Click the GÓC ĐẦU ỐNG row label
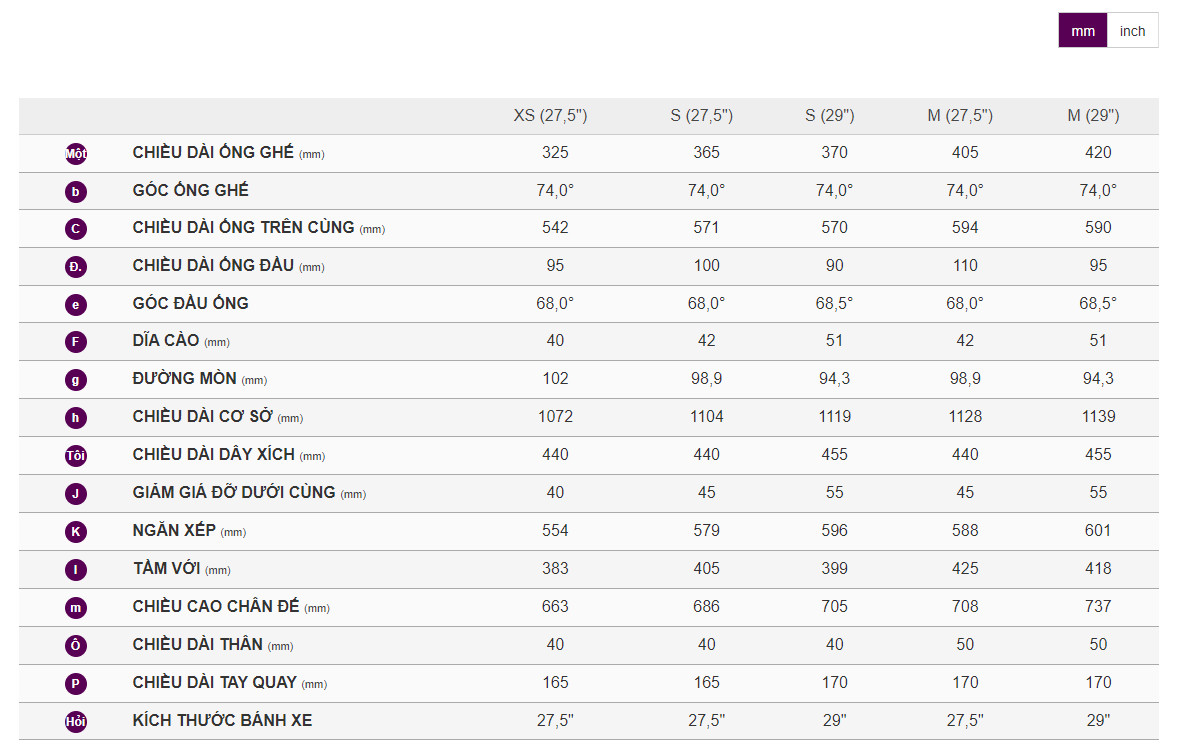This screenshot has width=1178, height=750. tap(190, 303)
